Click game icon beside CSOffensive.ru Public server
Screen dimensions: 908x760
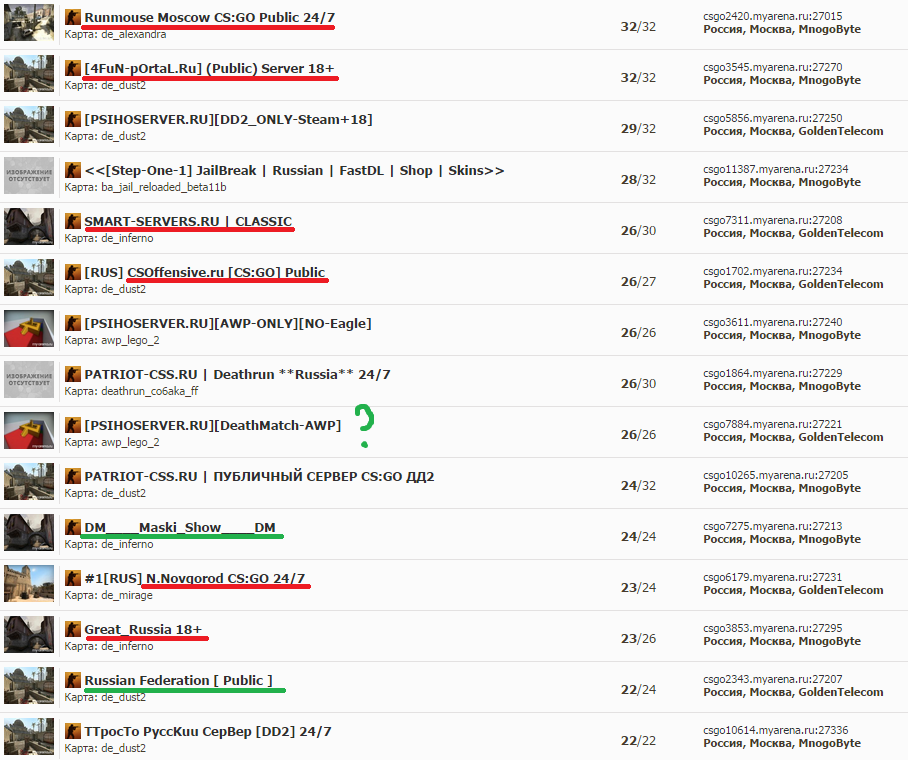[73, 272]
